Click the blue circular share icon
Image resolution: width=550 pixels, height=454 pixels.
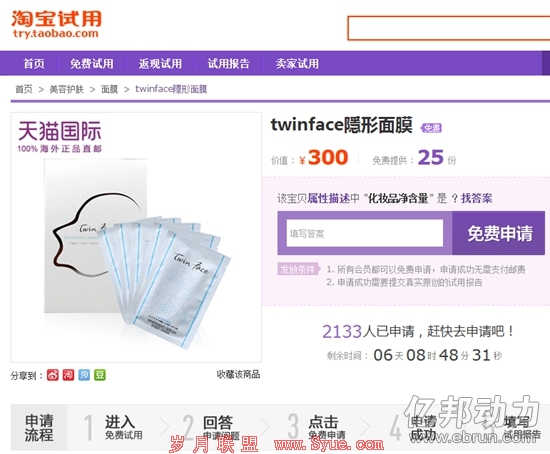(84, 375)
